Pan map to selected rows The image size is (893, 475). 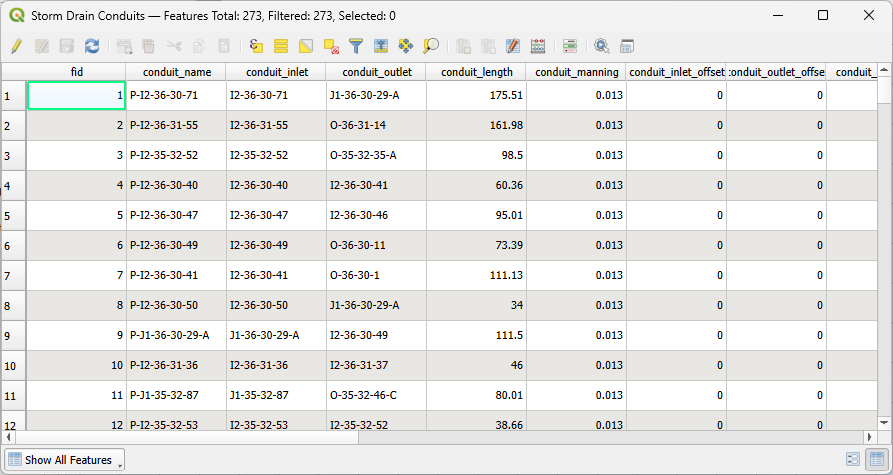click(x=406, y=46)
